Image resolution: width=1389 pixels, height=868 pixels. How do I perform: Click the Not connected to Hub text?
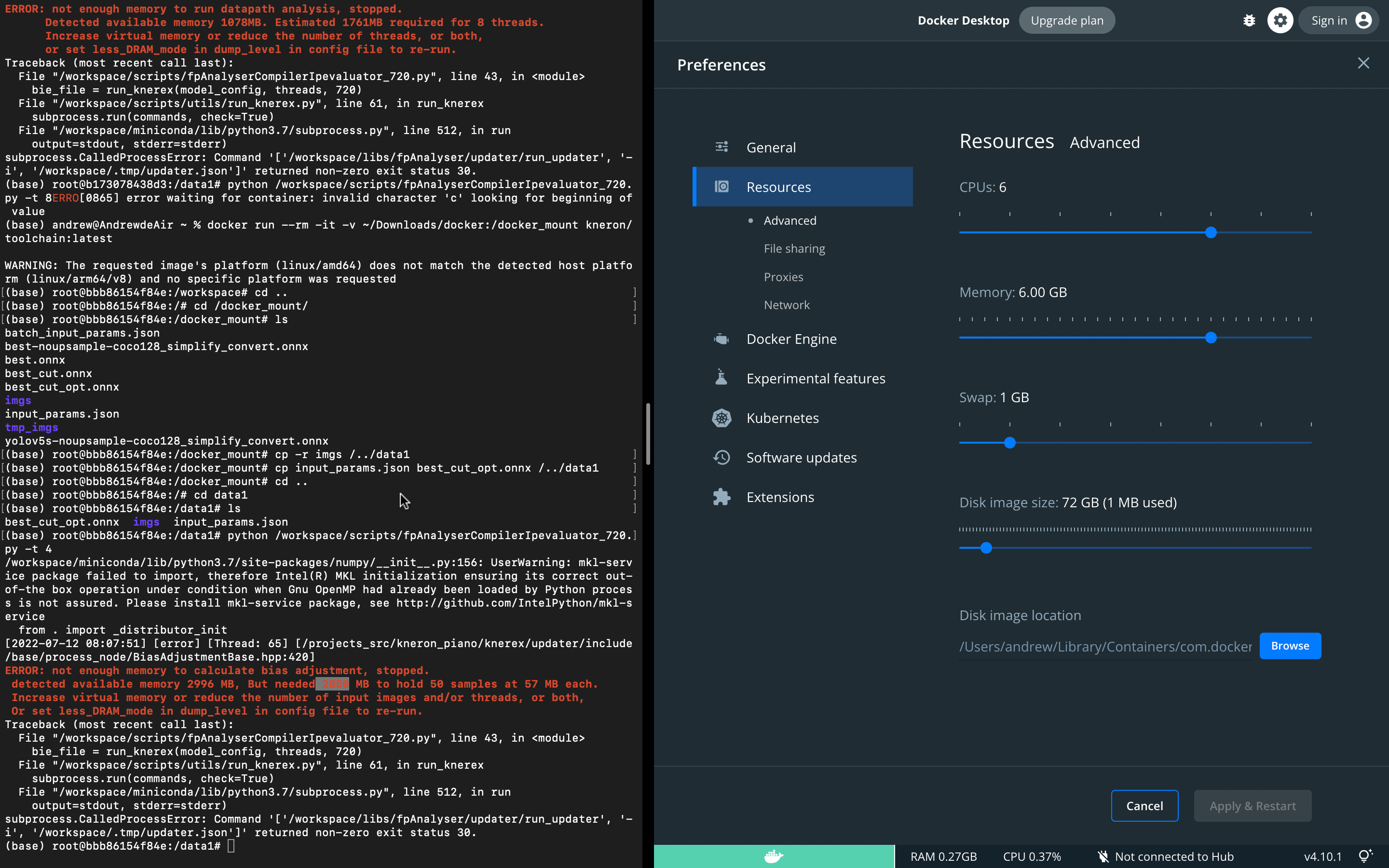(x=1174, y=856)
